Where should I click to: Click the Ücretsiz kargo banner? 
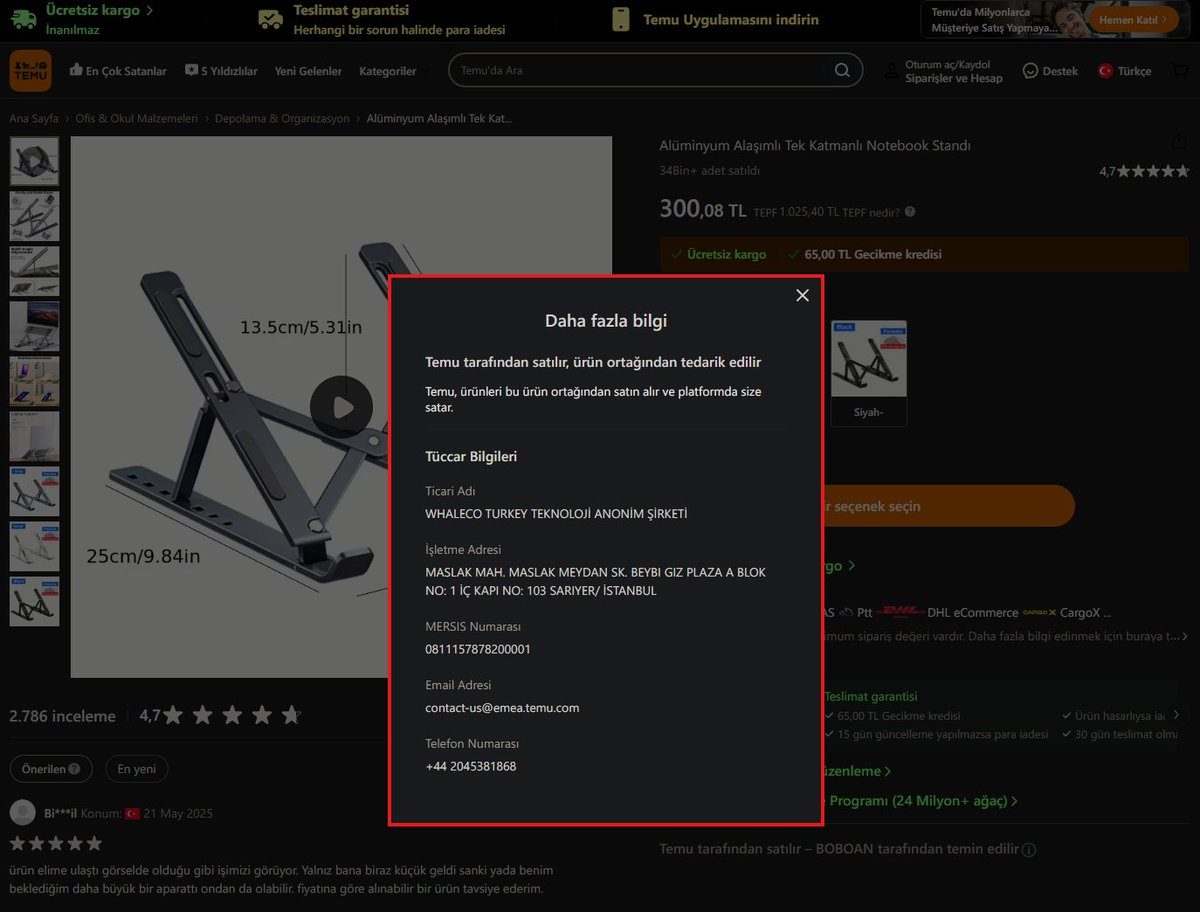[x=82, y=19]
